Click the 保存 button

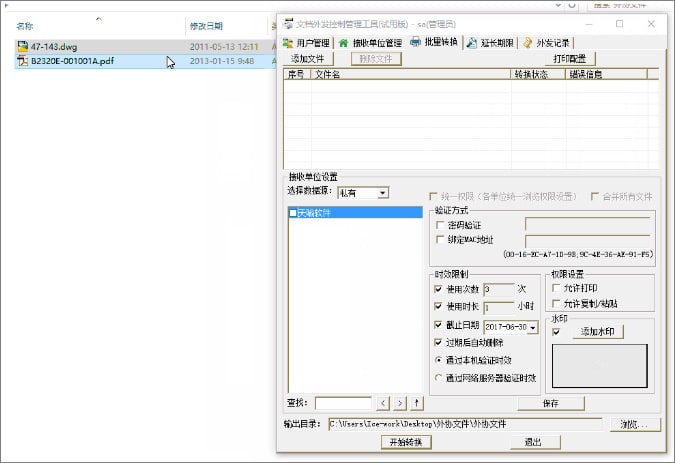[x=551, y=403]
